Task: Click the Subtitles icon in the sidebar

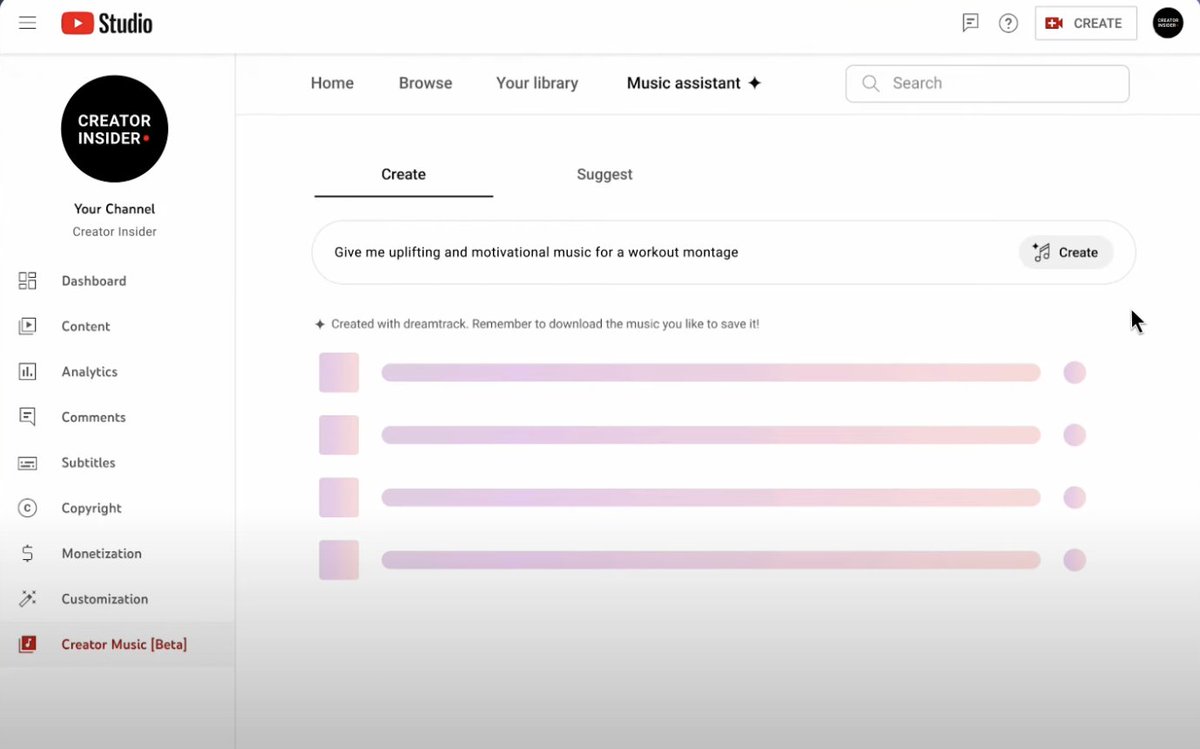Action: pos(27,463)
